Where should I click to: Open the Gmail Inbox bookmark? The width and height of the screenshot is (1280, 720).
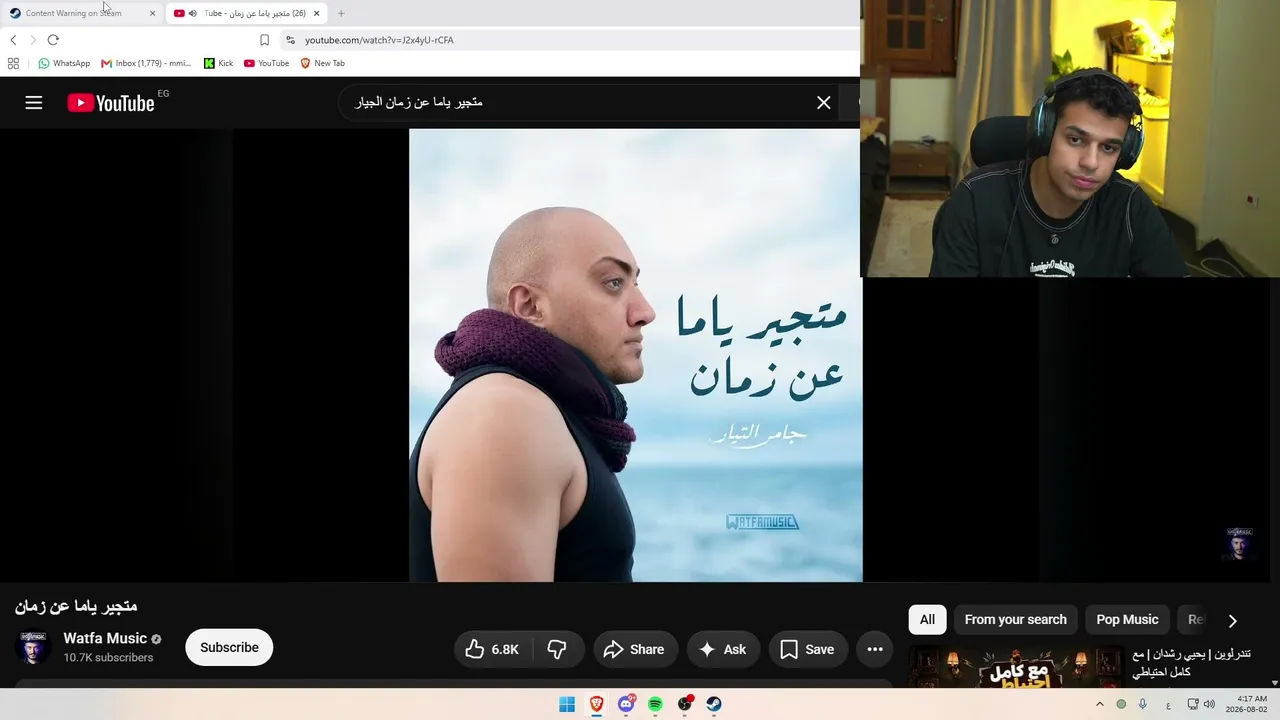click(x=146, y=63)
